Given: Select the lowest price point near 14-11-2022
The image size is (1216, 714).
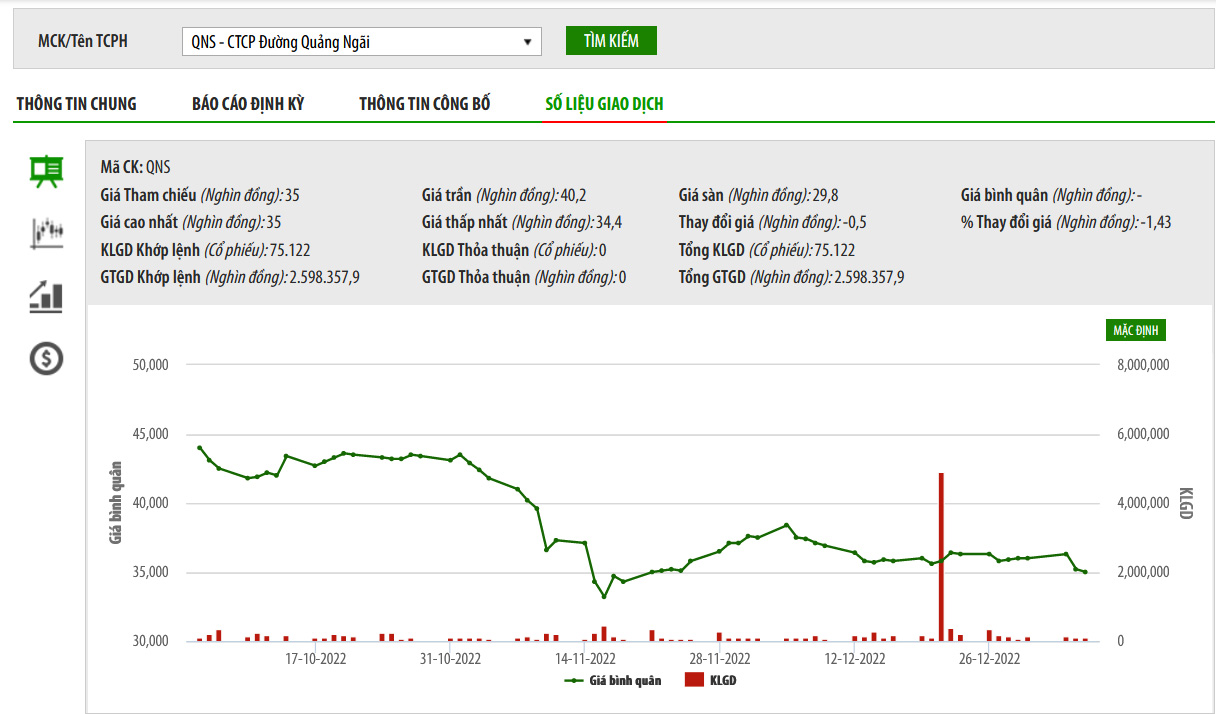Looking at the screenshot, I should (604, 597).
